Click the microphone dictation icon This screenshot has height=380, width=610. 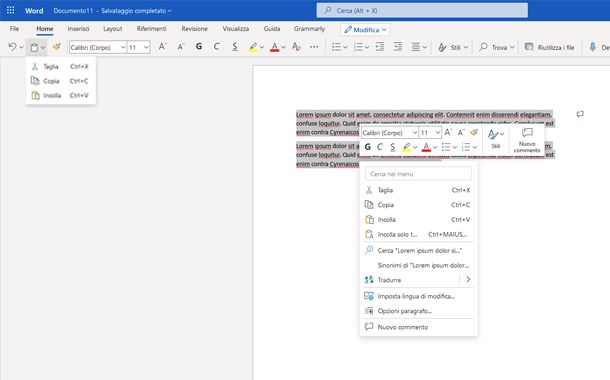point(592,47)
